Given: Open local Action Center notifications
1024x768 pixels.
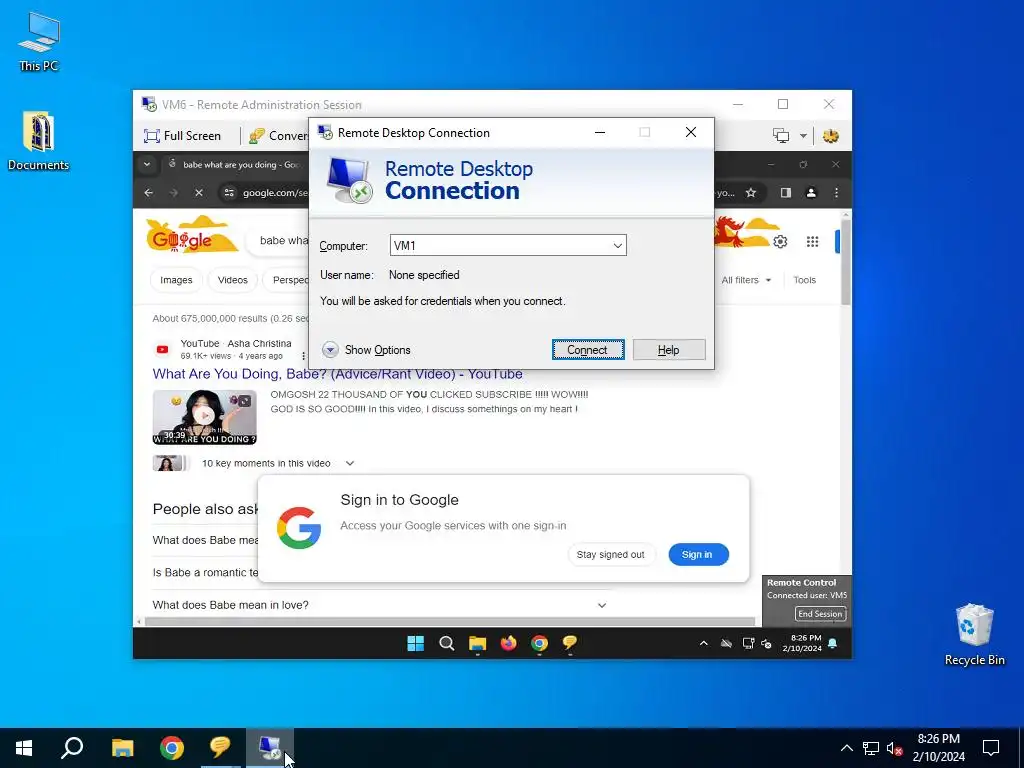Looking at the screenshot, I should pyautogui.click(x=991, y=748).
